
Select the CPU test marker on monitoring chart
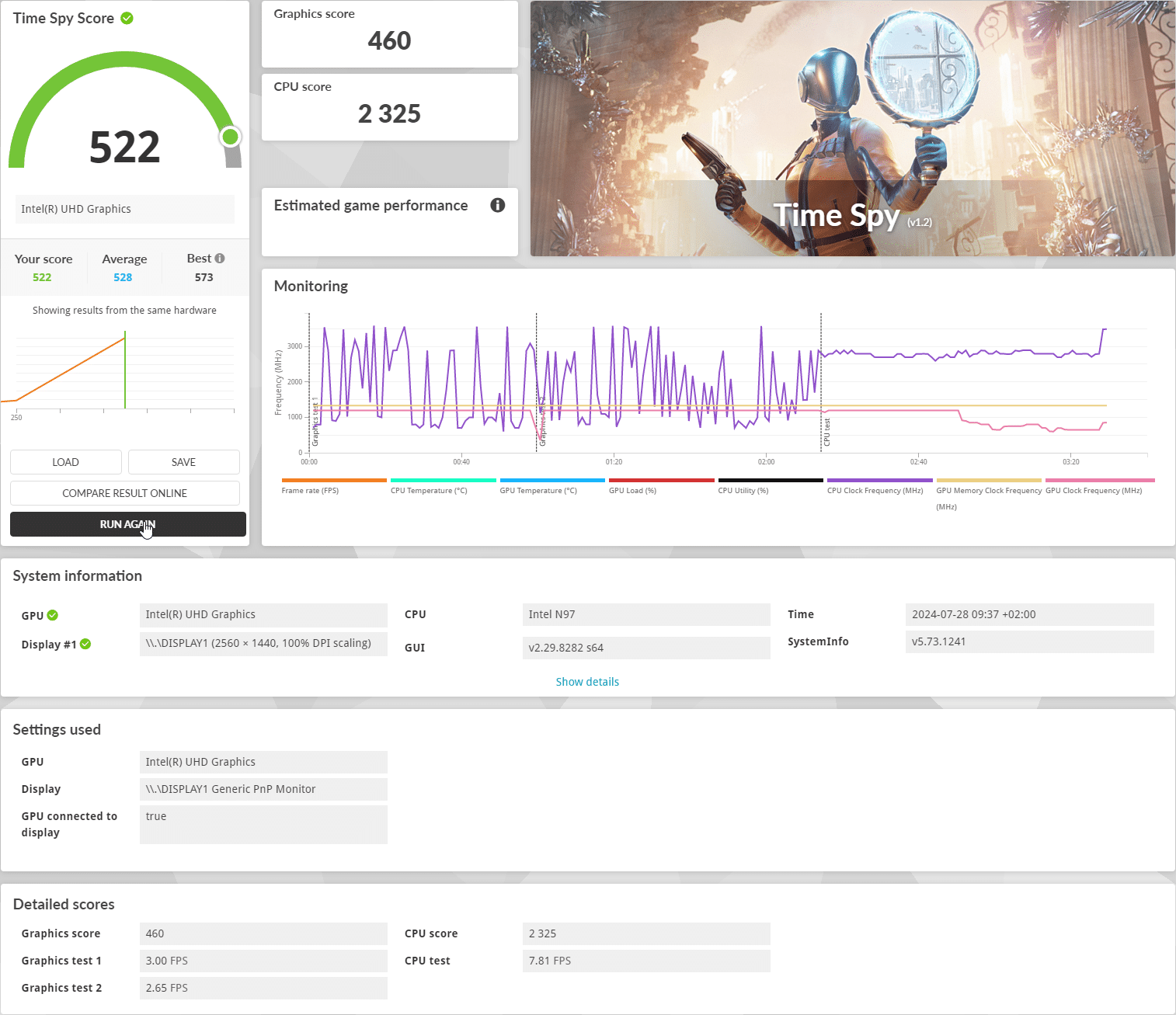tap(826, 432)
